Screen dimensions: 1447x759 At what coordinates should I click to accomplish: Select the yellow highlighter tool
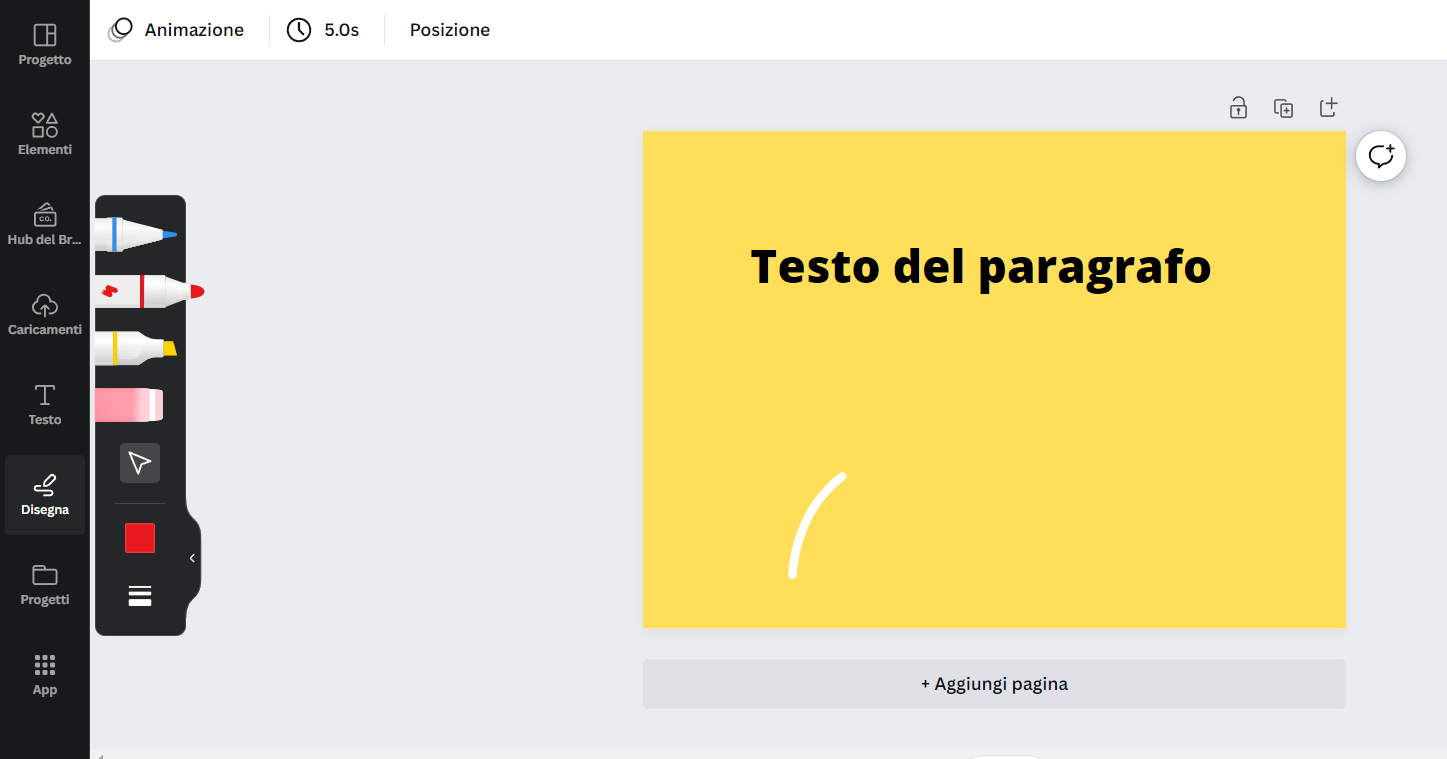[x=135, y=348]
